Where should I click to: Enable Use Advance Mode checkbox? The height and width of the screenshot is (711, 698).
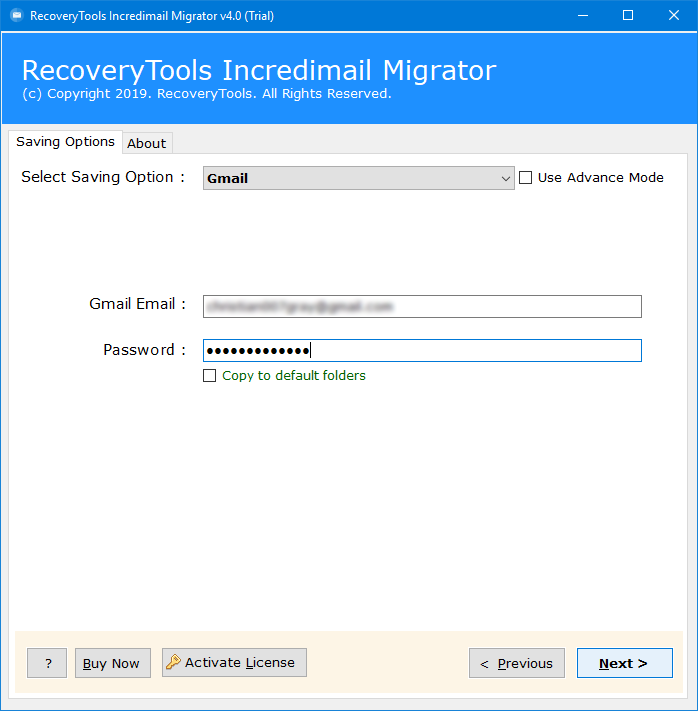click(x=525, y=177)
